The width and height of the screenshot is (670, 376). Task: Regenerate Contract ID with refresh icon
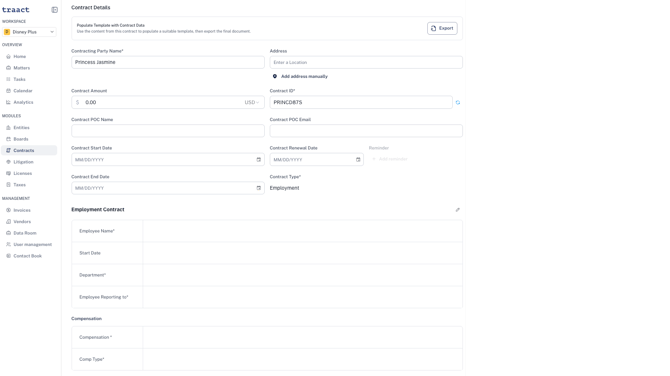[458, 103]
